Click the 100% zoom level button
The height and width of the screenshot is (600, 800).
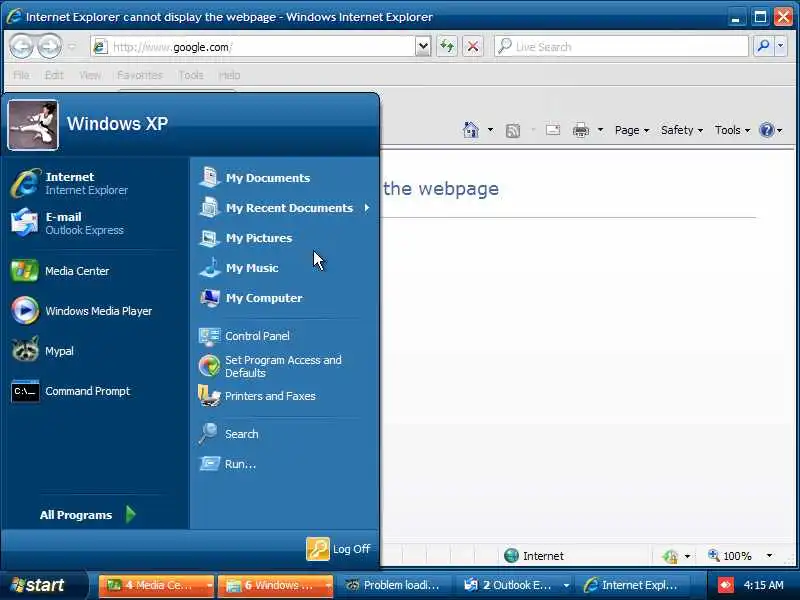pos(731,556)
